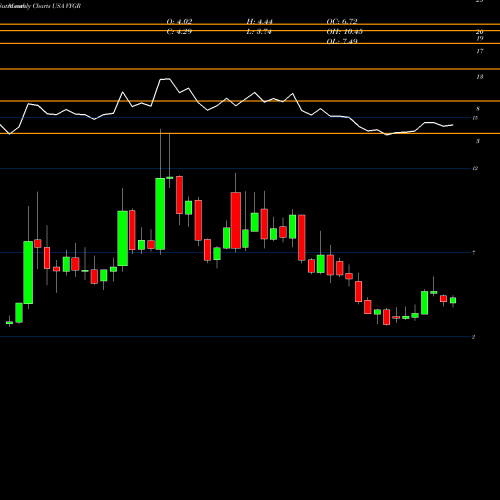Click the 2 price level label
This screenshot has height=500, width=500.
474,337
